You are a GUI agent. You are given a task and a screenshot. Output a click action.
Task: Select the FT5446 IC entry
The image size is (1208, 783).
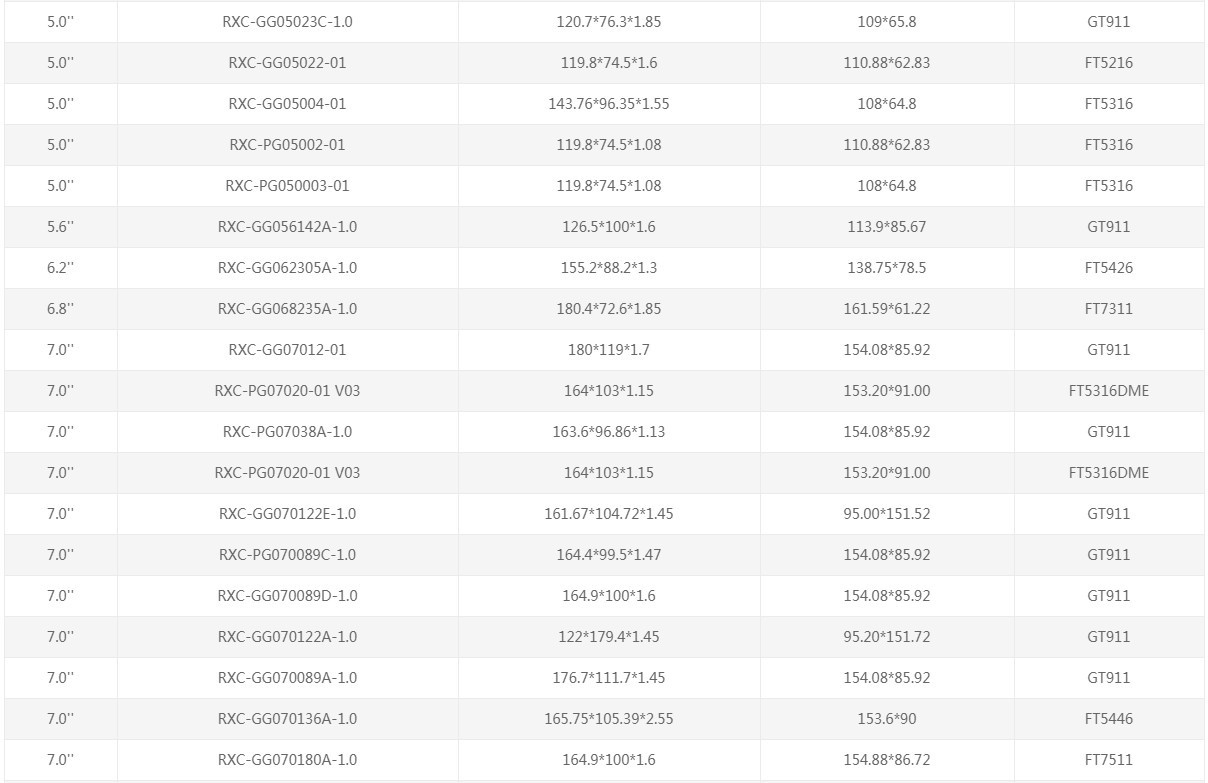coord(1108,719)
